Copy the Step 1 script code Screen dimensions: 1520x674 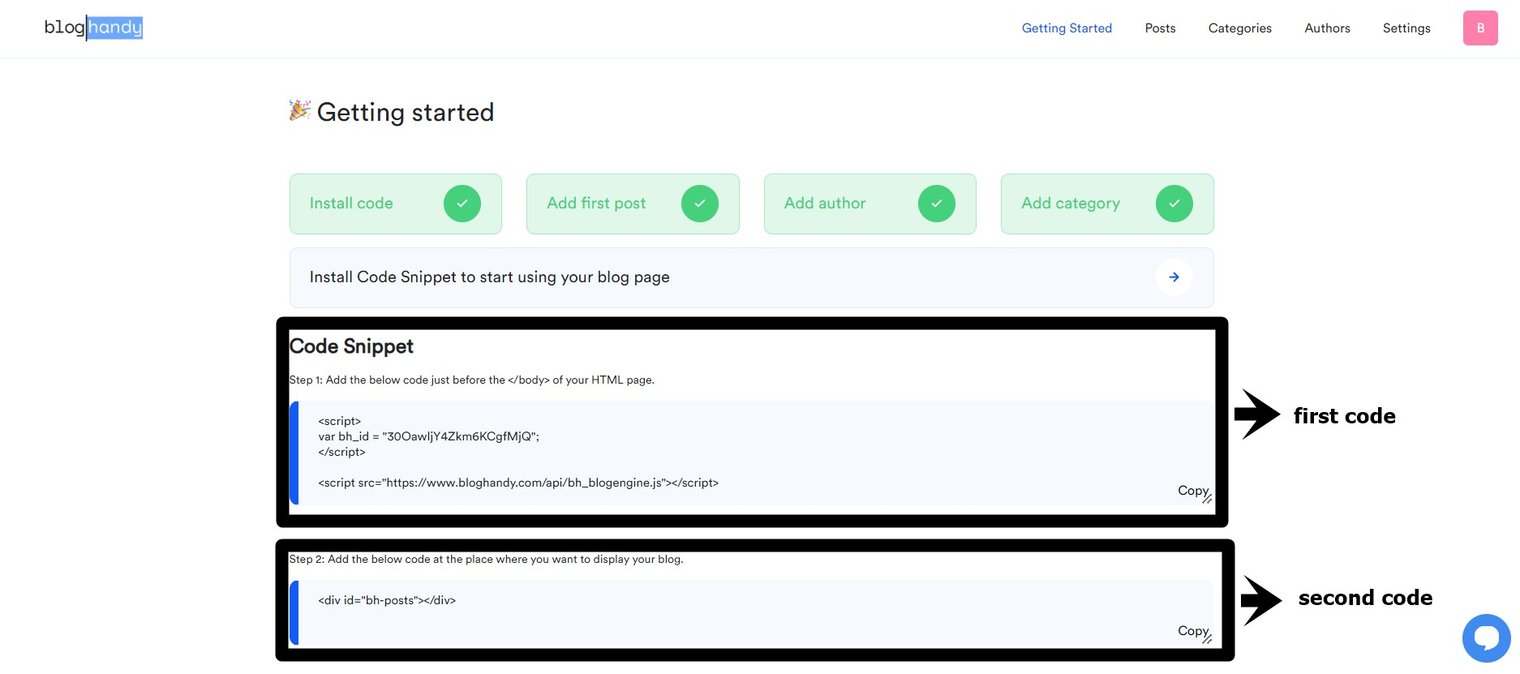[1192, 490]
